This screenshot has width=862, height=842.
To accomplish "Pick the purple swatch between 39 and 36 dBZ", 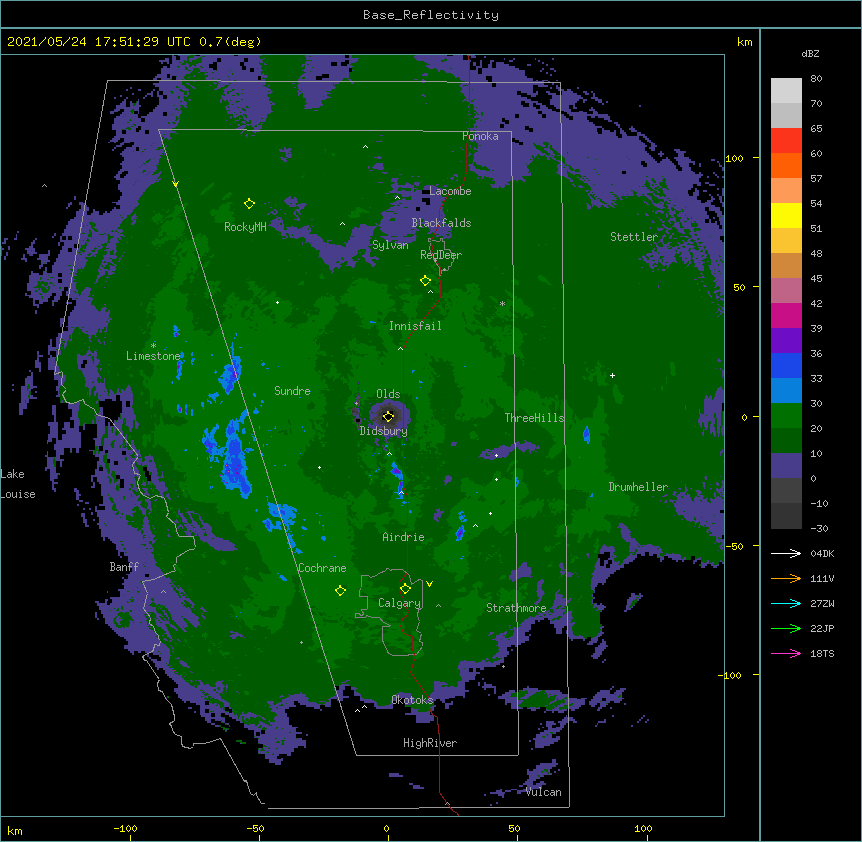I will tap(786, 341).
